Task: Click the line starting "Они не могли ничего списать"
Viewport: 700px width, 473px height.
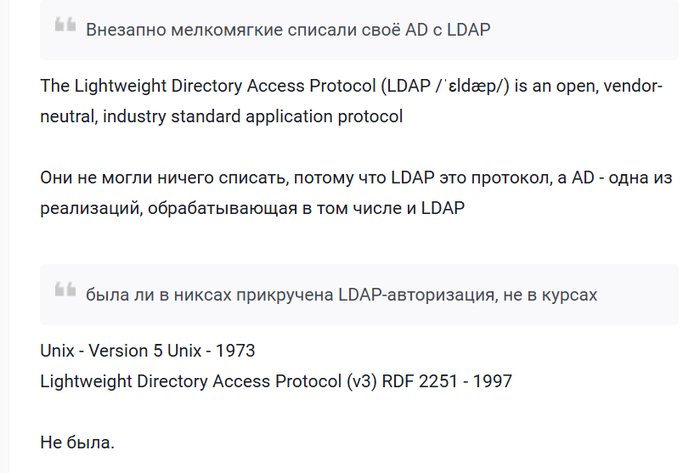Action: (350, 178)
